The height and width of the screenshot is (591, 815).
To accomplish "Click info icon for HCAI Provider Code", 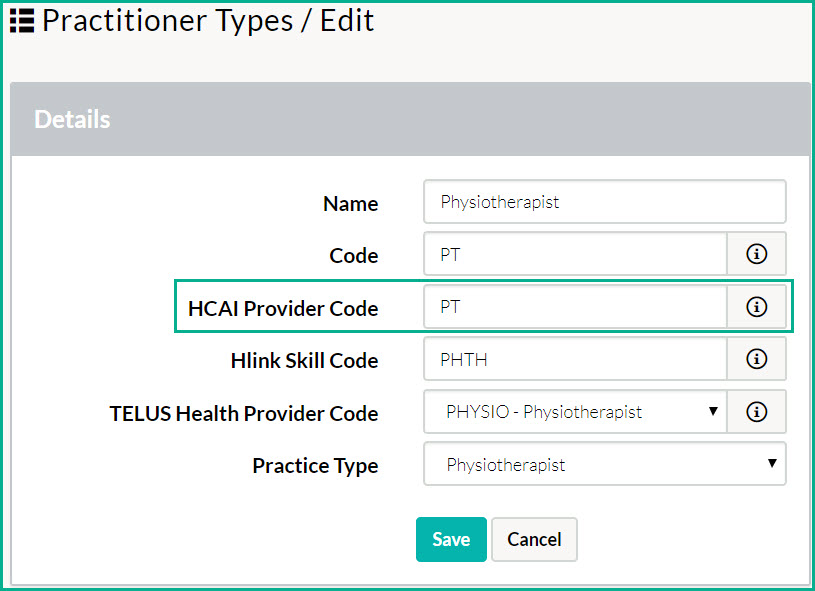I will point(756,307).
